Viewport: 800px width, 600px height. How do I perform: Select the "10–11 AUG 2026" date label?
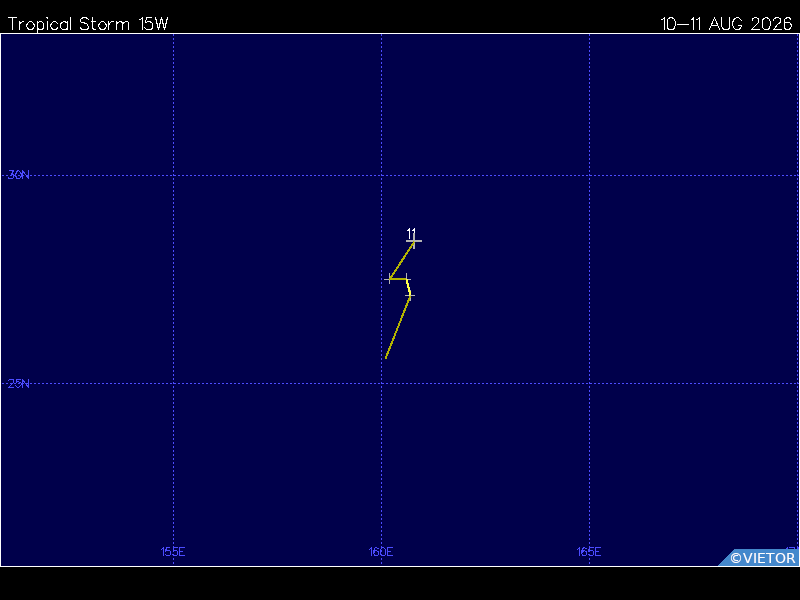[726, 24]
